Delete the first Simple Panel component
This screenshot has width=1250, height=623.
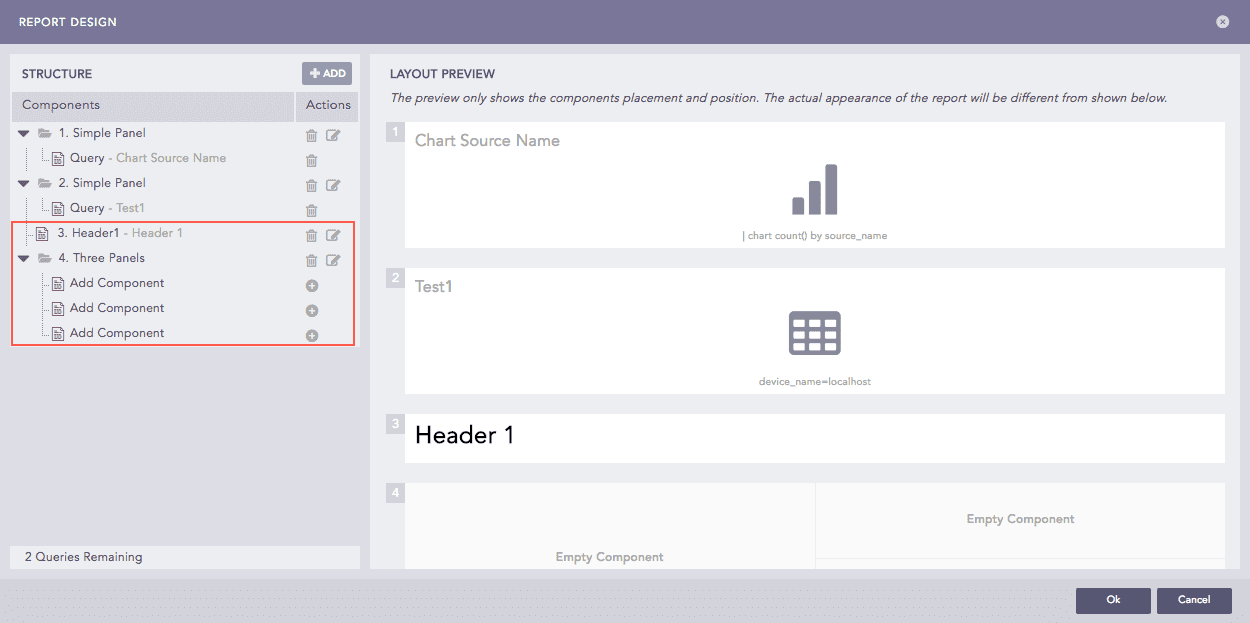pyautogui.click(x=311, y=135)
